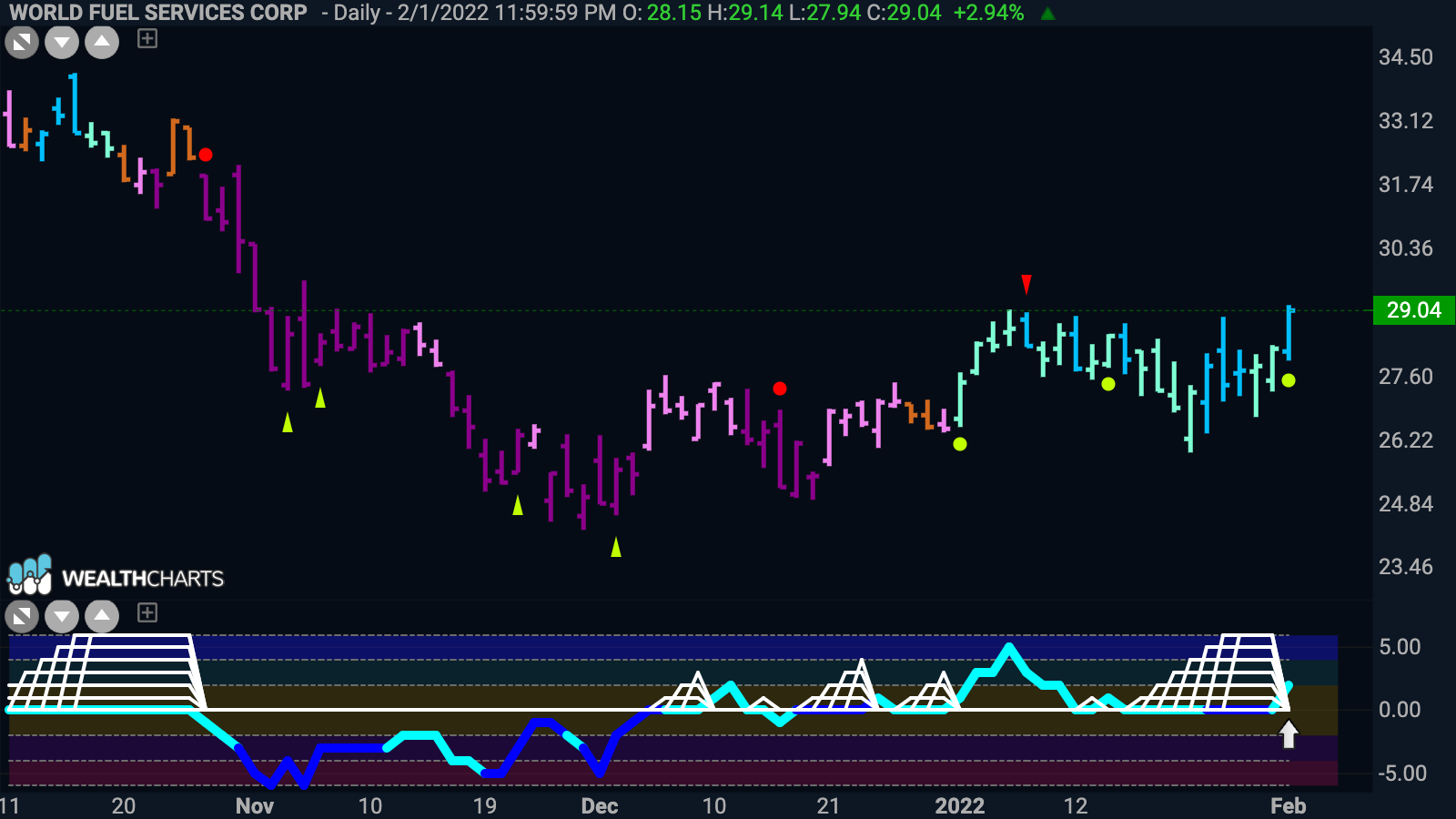Click the 33.12 price axis label

click(x=1406, y=121)
